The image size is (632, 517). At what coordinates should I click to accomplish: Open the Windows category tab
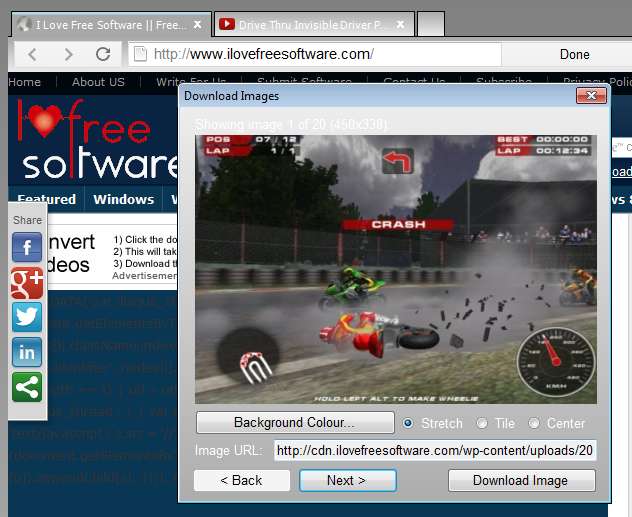pos(123,199)
